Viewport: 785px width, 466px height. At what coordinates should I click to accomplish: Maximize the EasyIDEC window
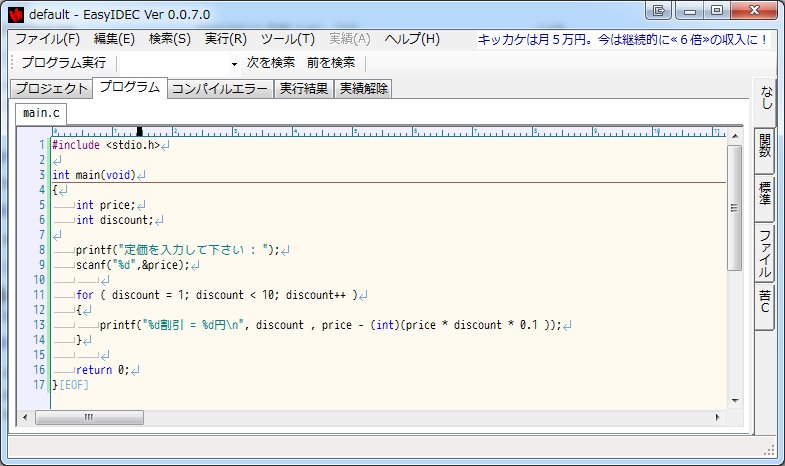(716, 11)
